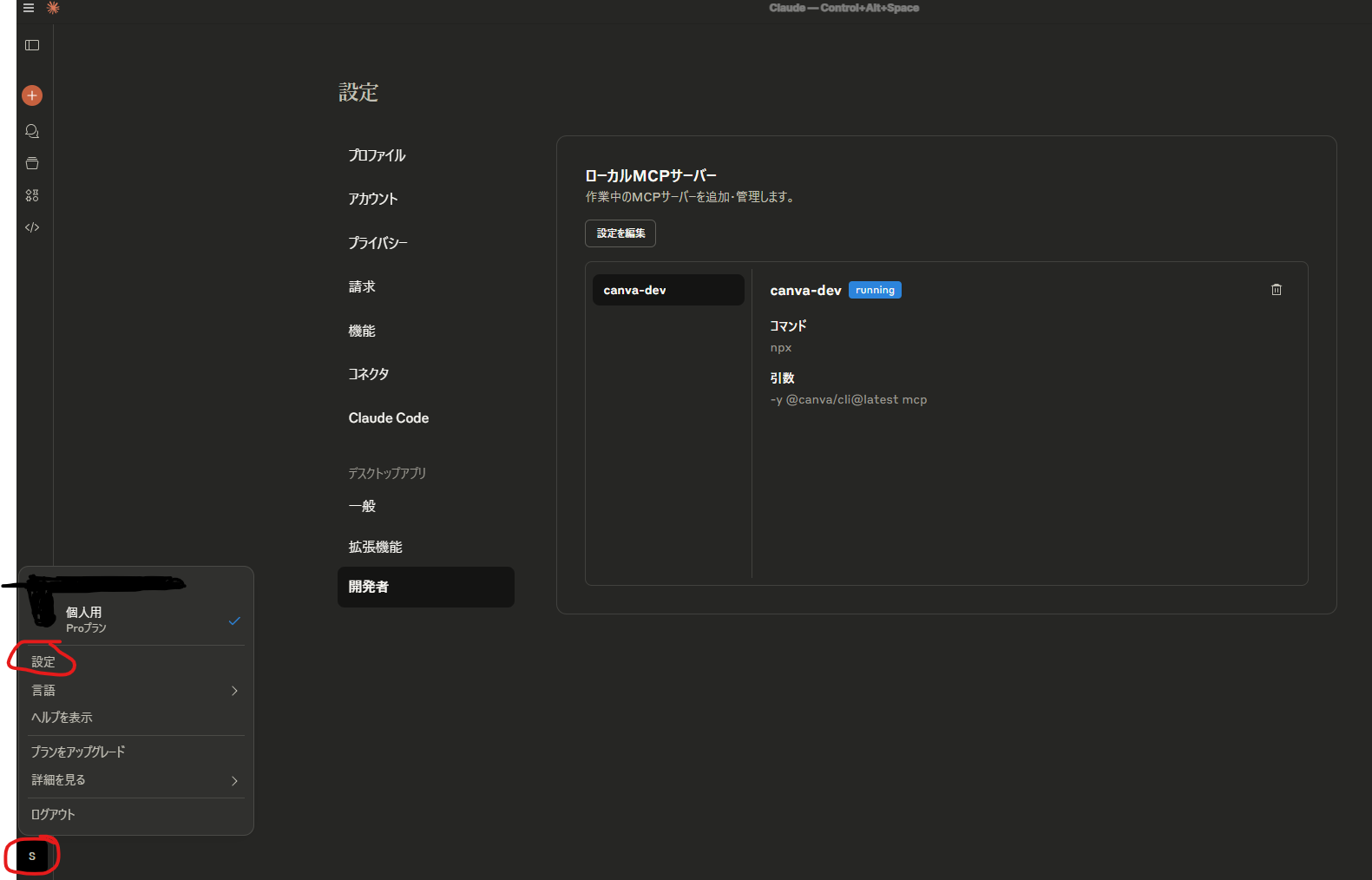Open the code brackets icon in the sidebar

pos(32,227)
